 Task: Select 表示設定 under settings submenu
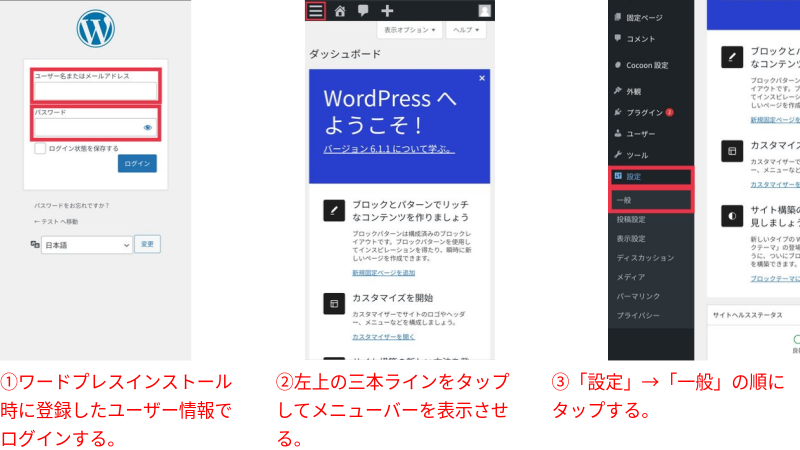point(631,239)
